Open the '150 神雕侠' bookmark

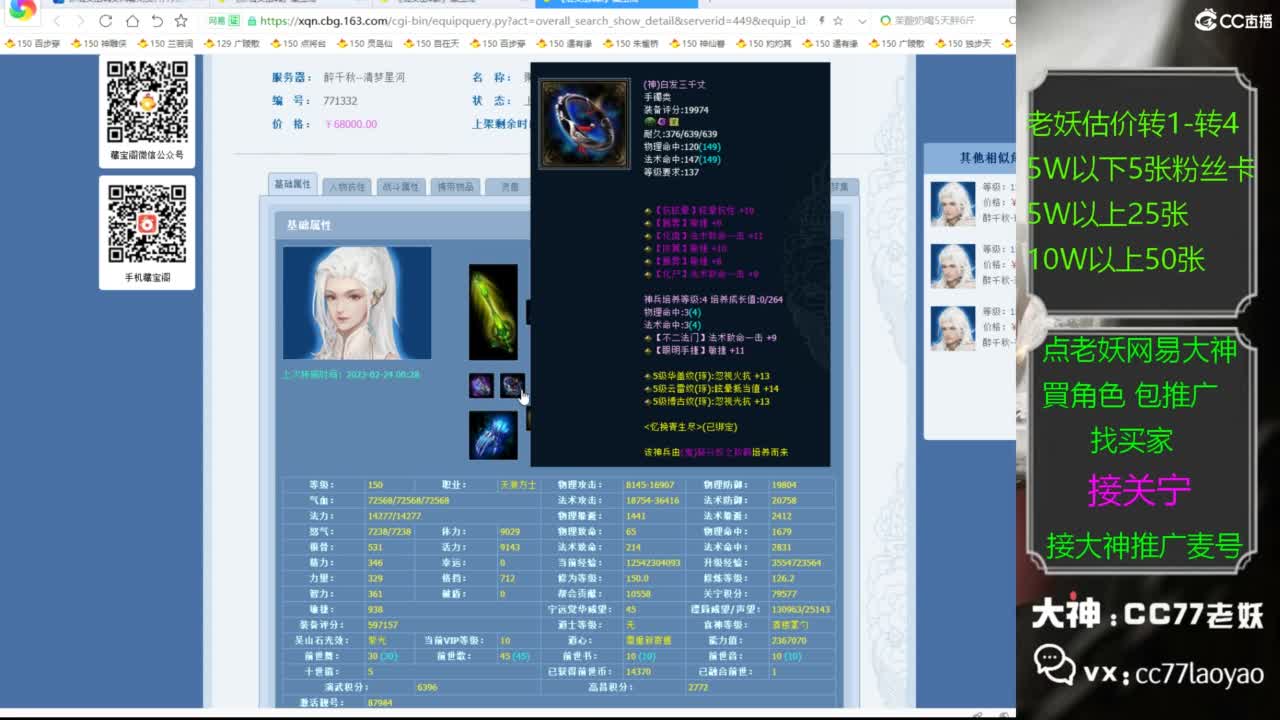click(98, 43)
